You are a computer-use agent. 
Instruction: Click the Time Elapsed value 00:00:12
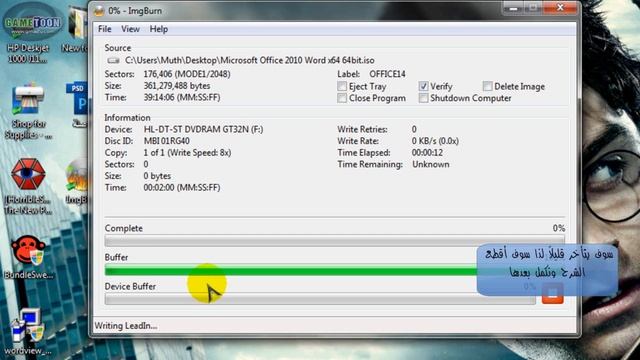coord(427,153)
